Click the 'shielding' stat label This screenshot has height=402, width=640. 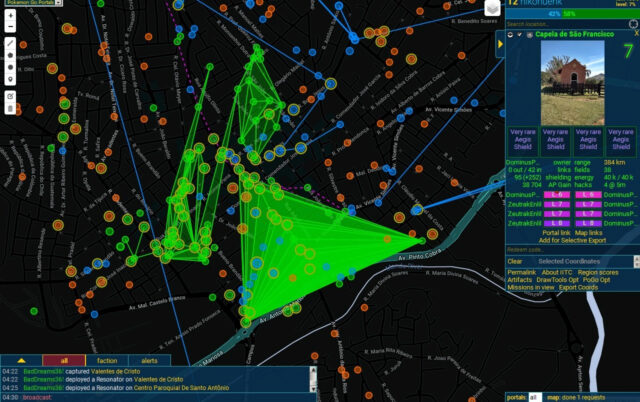[558, 177]
